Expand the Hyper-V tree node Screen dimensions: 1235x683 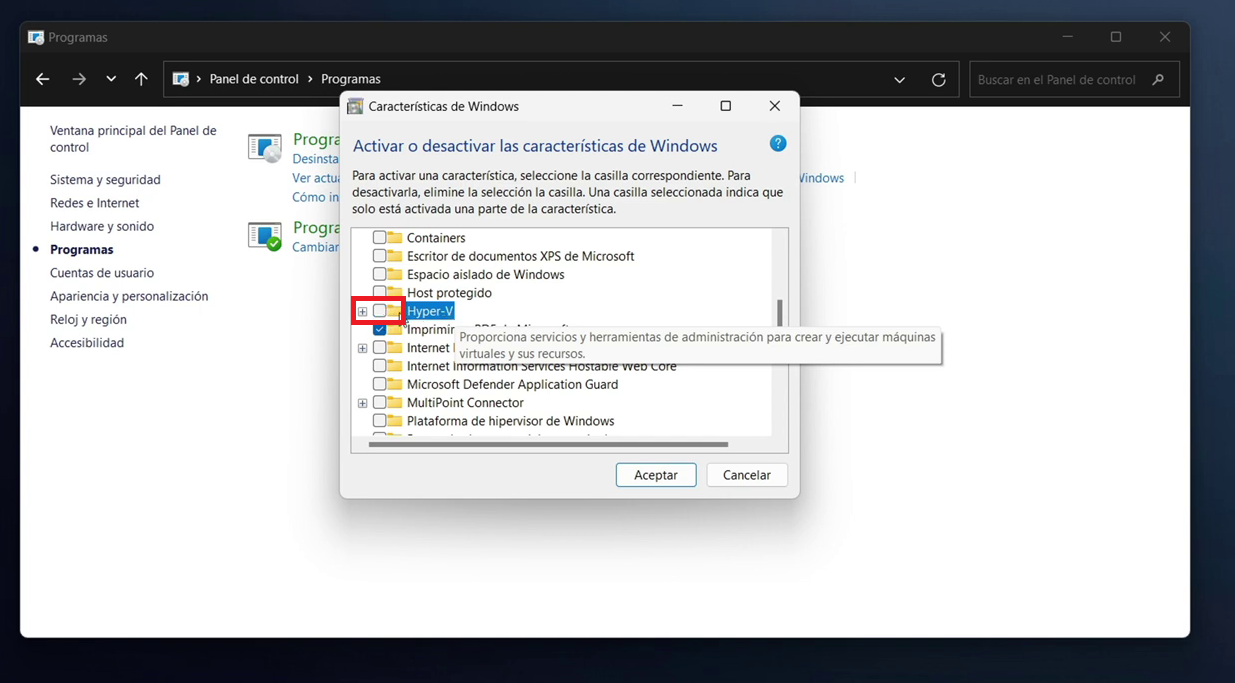point(362,311)
